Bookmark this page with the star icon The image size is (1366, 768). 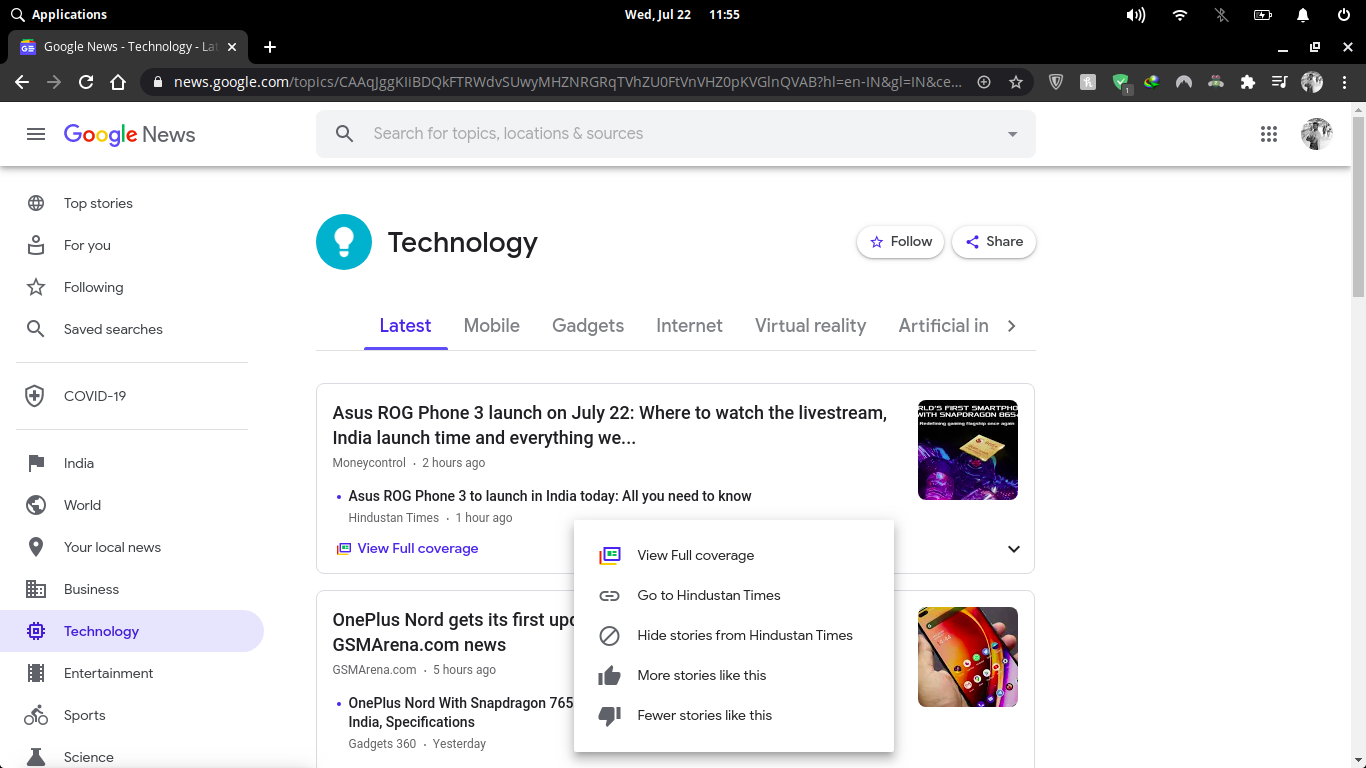pyautogui.click(x=1016, y=82)
